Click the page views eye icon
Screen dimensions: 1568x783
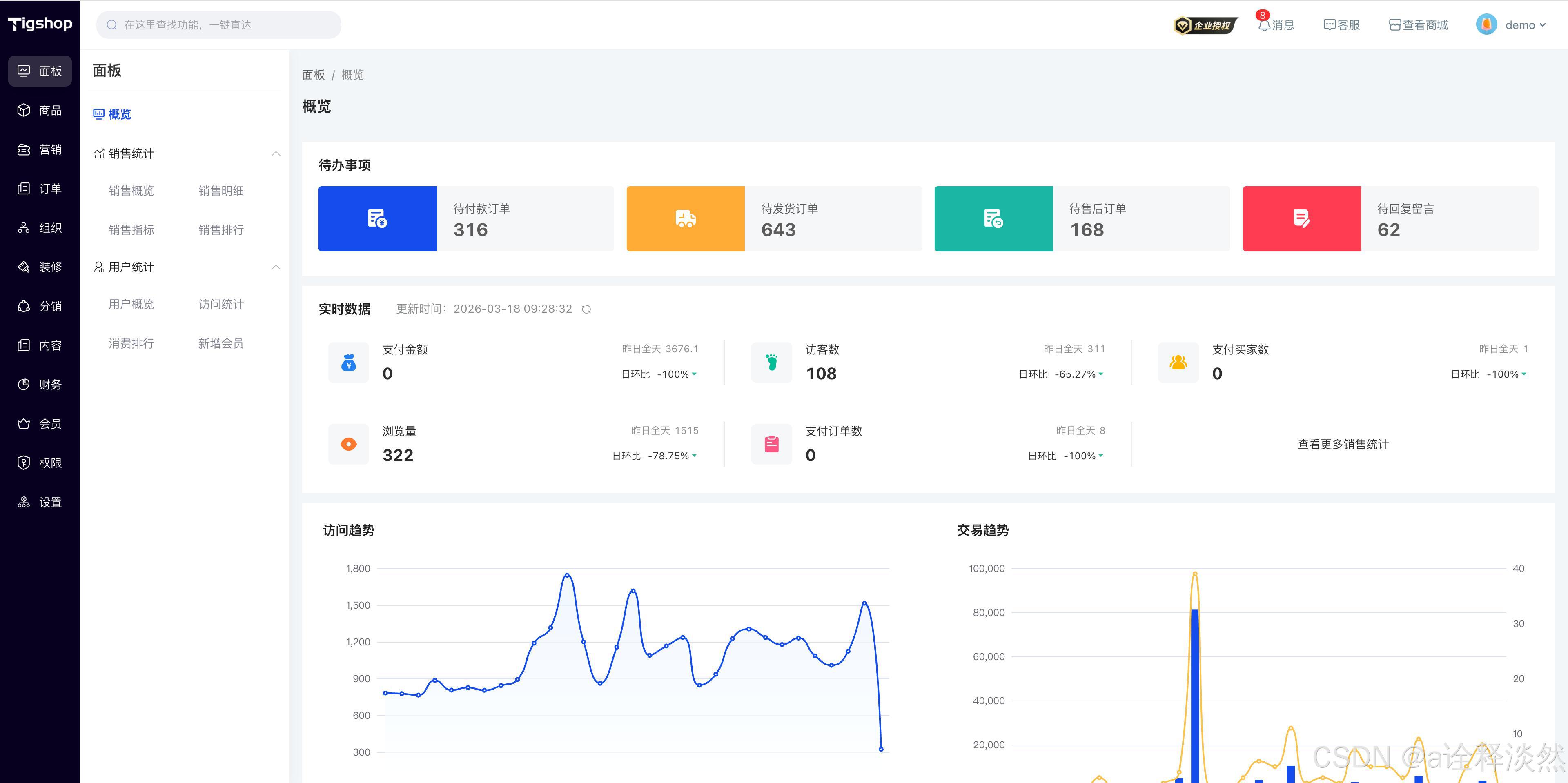point(349,444)
